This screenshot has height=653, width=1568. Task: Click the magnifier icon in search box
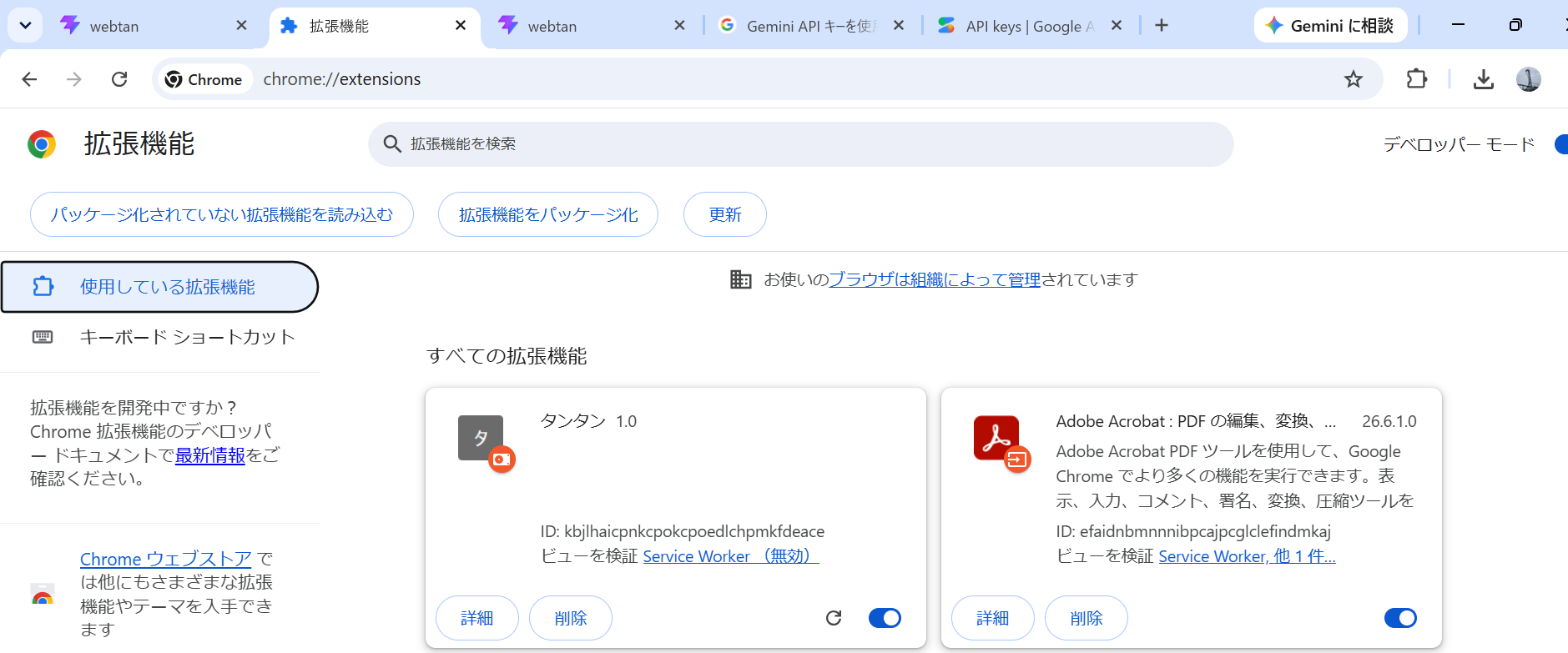[392, 144]
